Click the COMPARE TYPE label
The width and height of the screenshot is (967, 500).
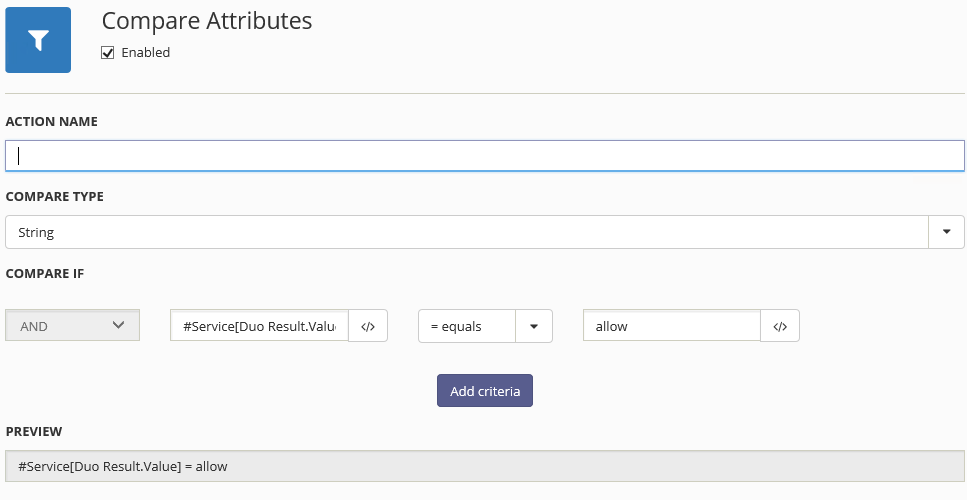(x=55, y=197)
